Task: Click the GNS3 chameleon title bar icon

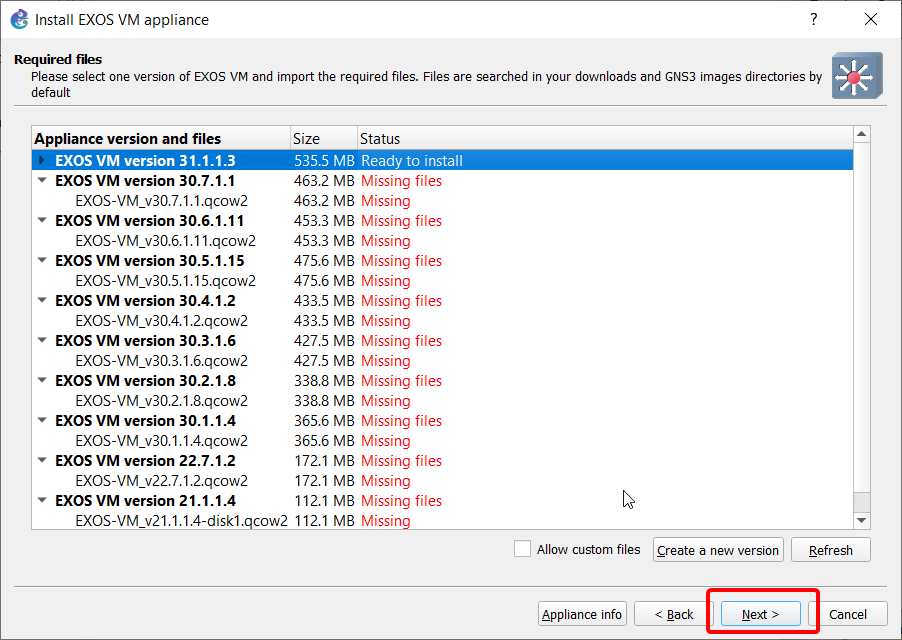Action: coord(20,19)
